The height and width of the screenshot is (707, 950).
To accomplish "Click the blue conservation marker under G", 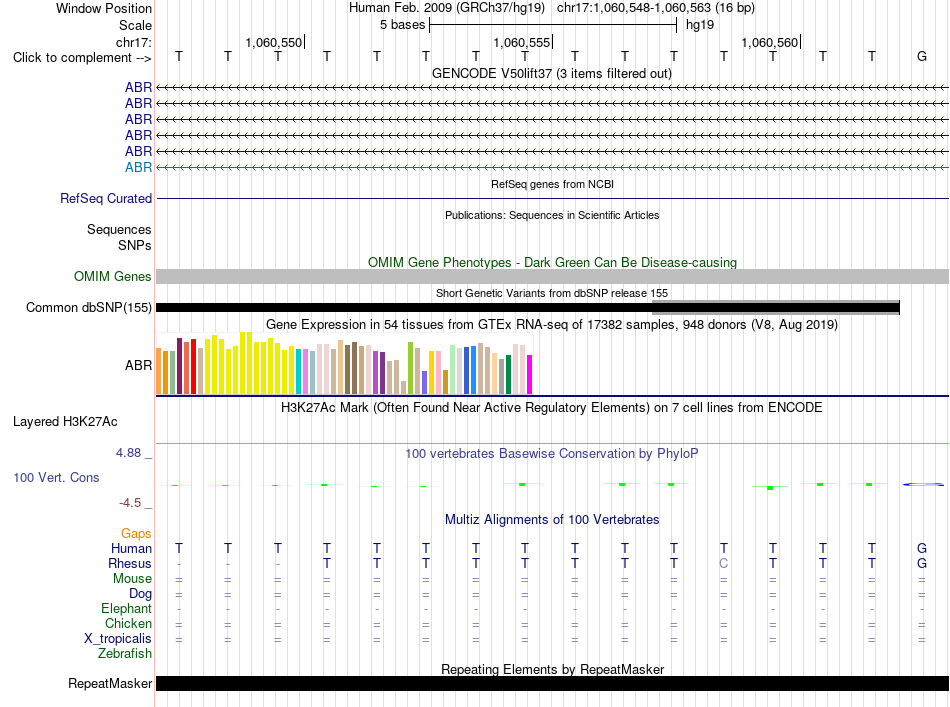I will point(923,485).
